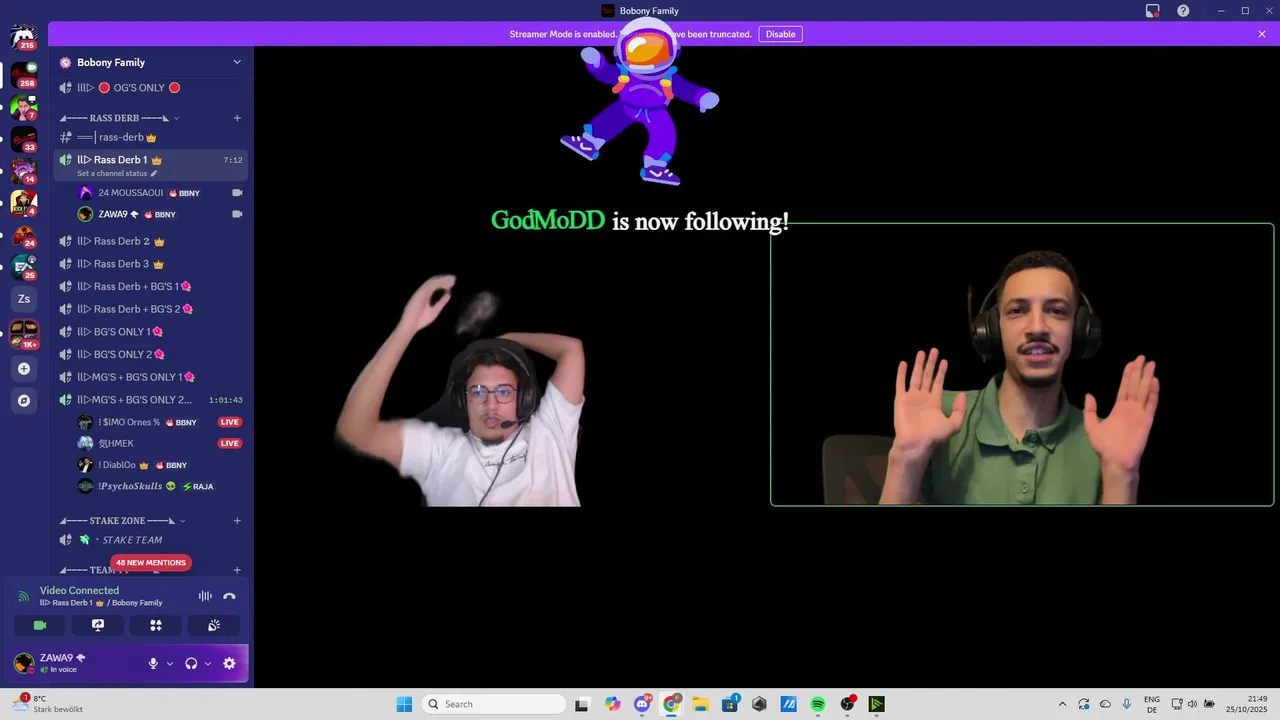
Task: Join MG'S + BG'S ONLY 2 channel
Action: click(x=151, y=400)
